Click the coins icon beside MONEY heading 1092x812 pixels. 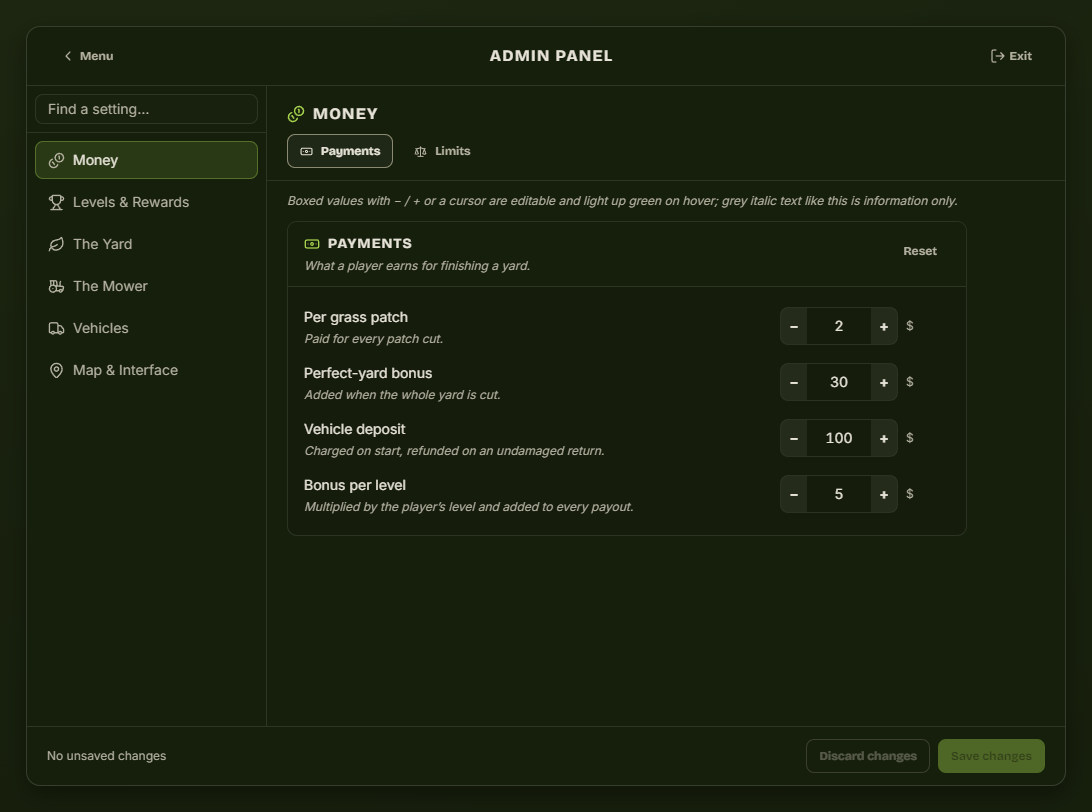pos(296,114)
